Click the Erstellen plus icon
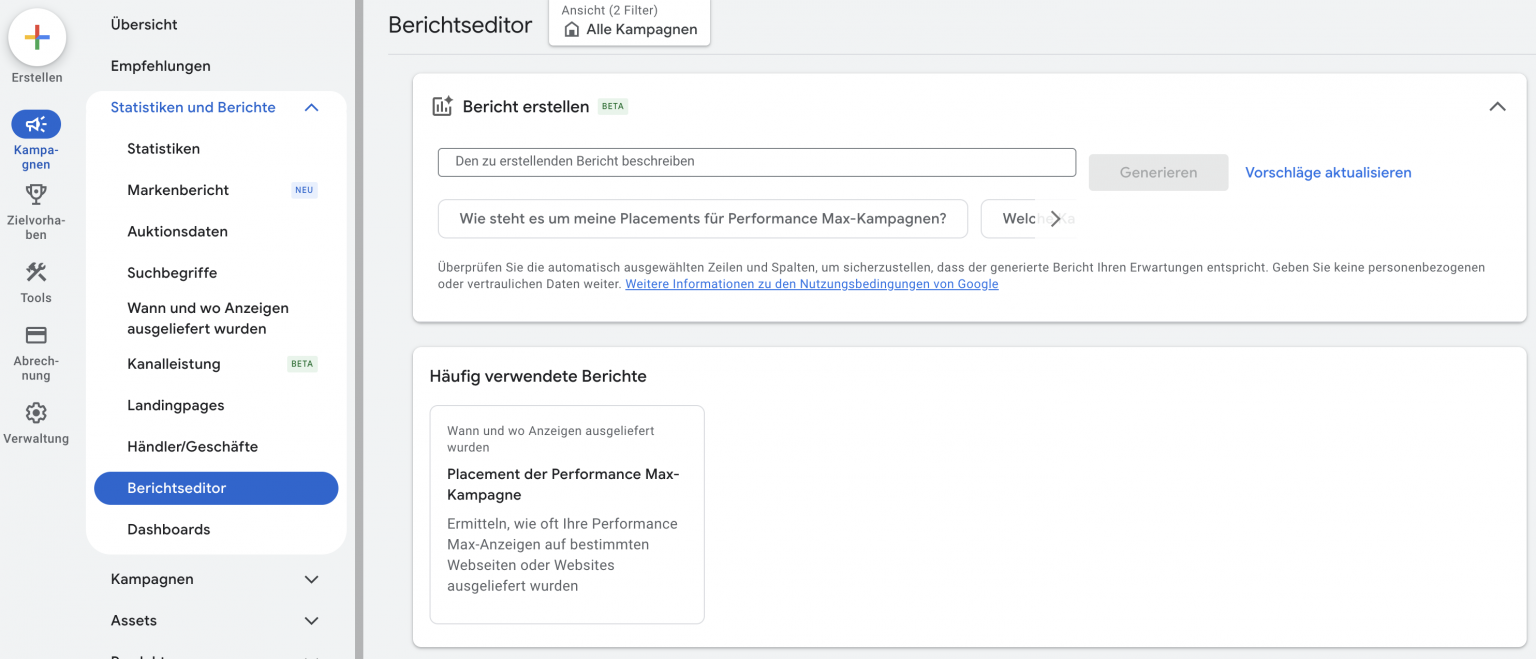 coord(36,37)
